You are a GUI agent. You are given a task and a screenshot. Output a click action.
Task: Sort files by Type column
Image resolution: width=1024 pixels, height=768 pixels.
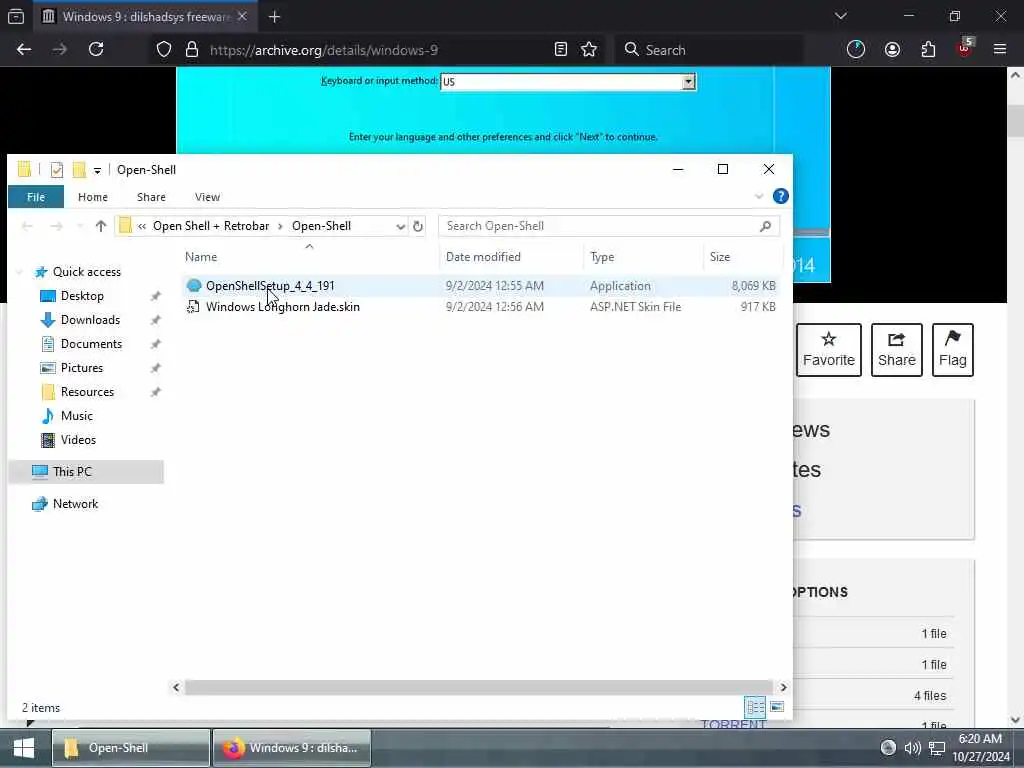pyautogui.click(x=601, y=257)
